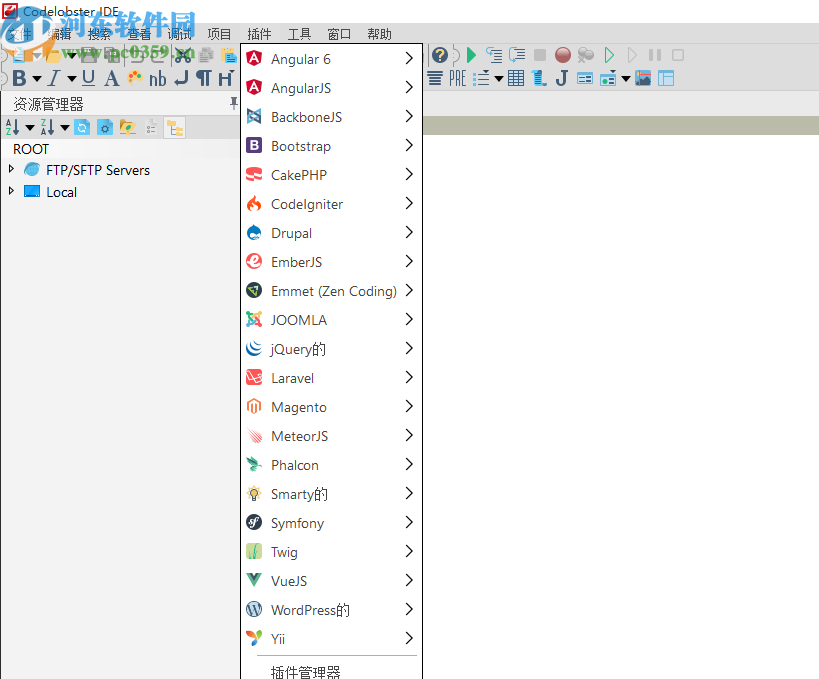Open the 帮助 menu
This screenshot has height=679, width=819.
coord(378,33)
